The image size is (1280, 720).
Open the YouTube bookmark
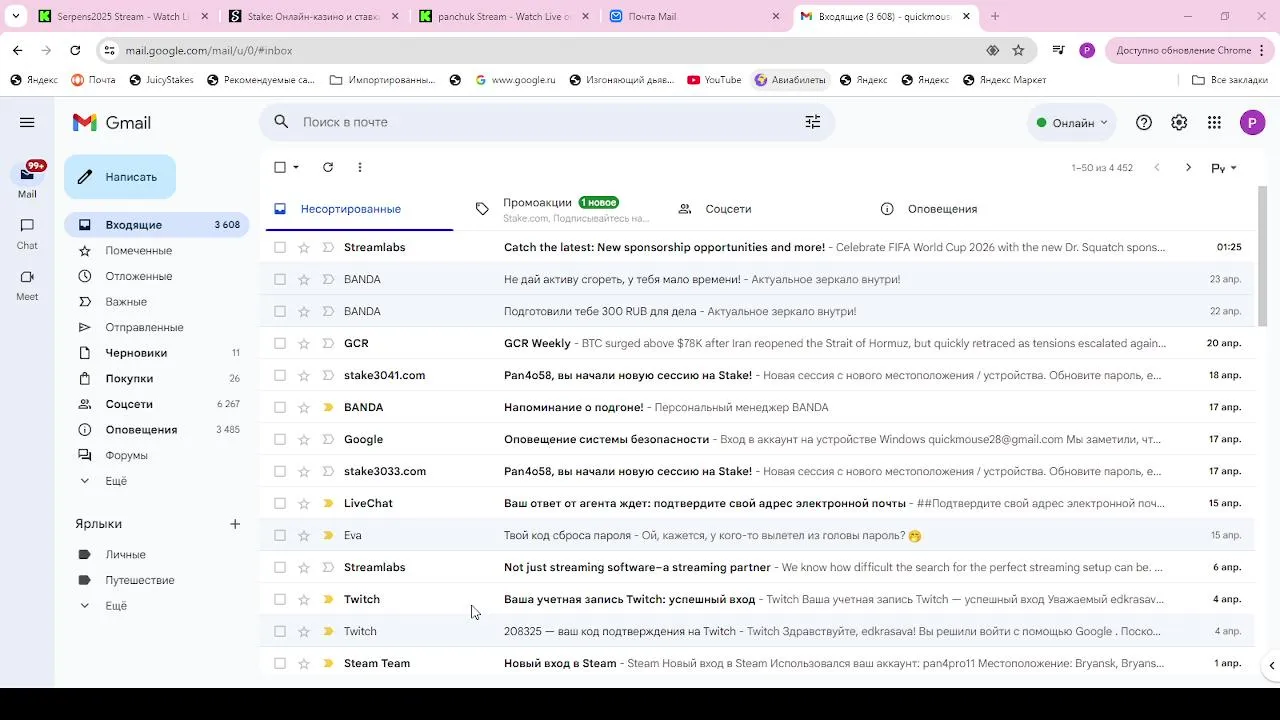coord(714,80)
